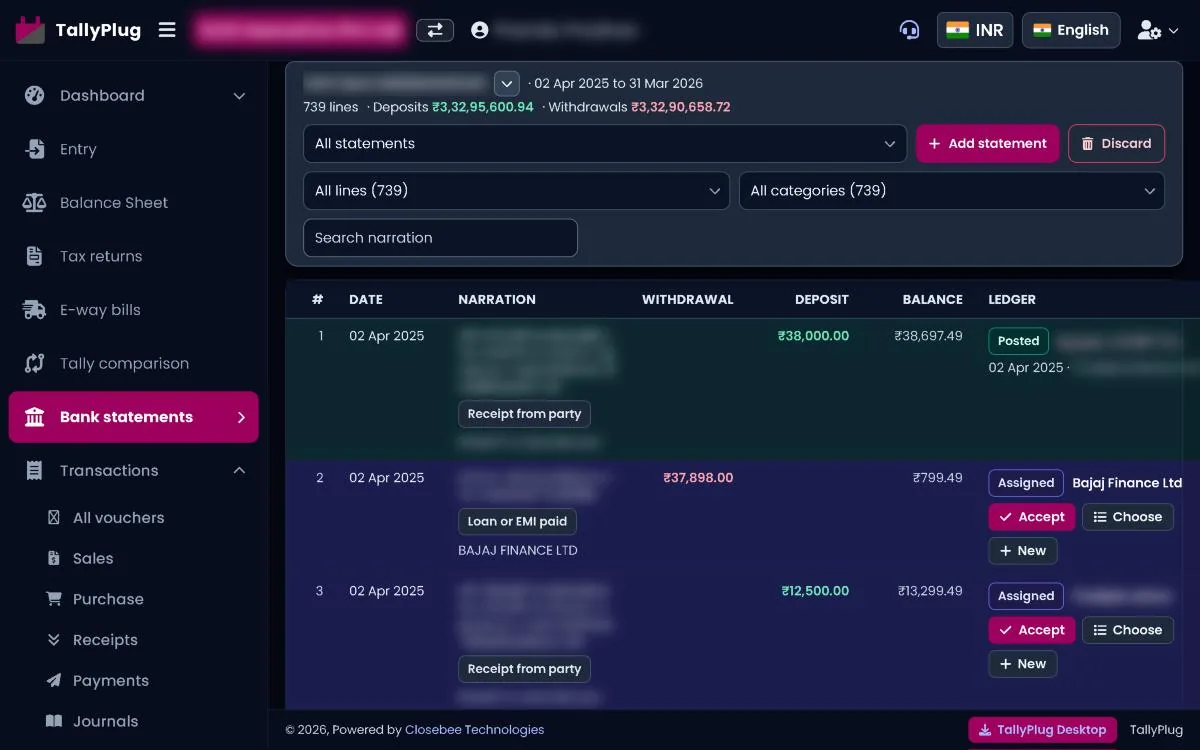The width and height of the screenshot is (1200, 750).
Task: Go to Entry in the sidebar
Action: pos(134,149)
